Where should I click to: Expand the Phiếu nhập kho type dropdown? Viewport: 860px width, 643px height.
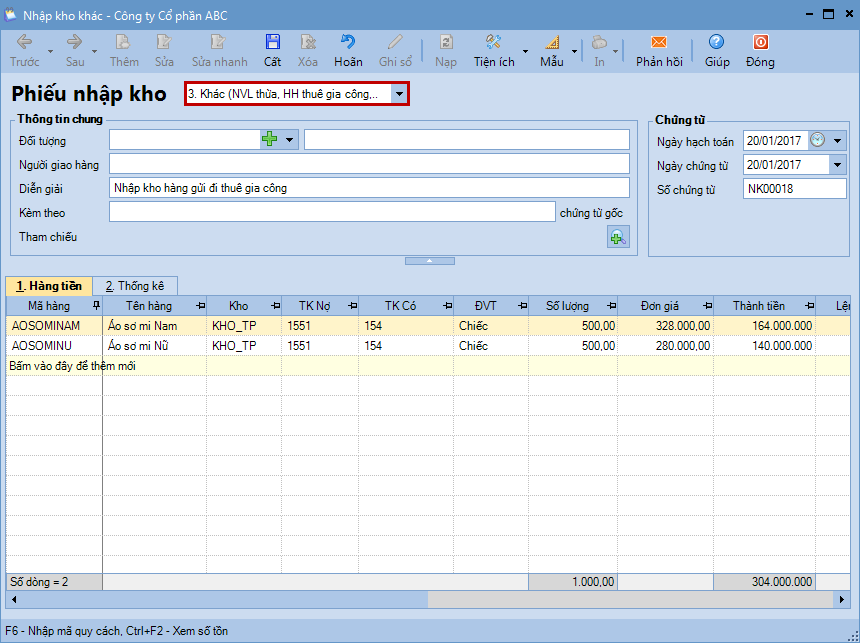point(399,94)
